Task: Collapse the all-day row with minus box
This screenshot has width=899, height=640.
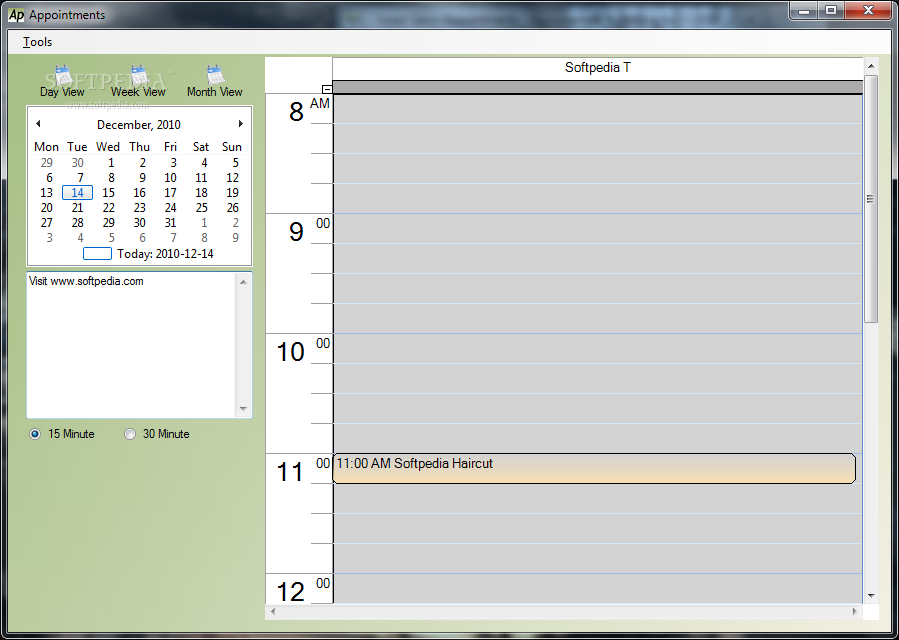Action: (x=327, y=89)
